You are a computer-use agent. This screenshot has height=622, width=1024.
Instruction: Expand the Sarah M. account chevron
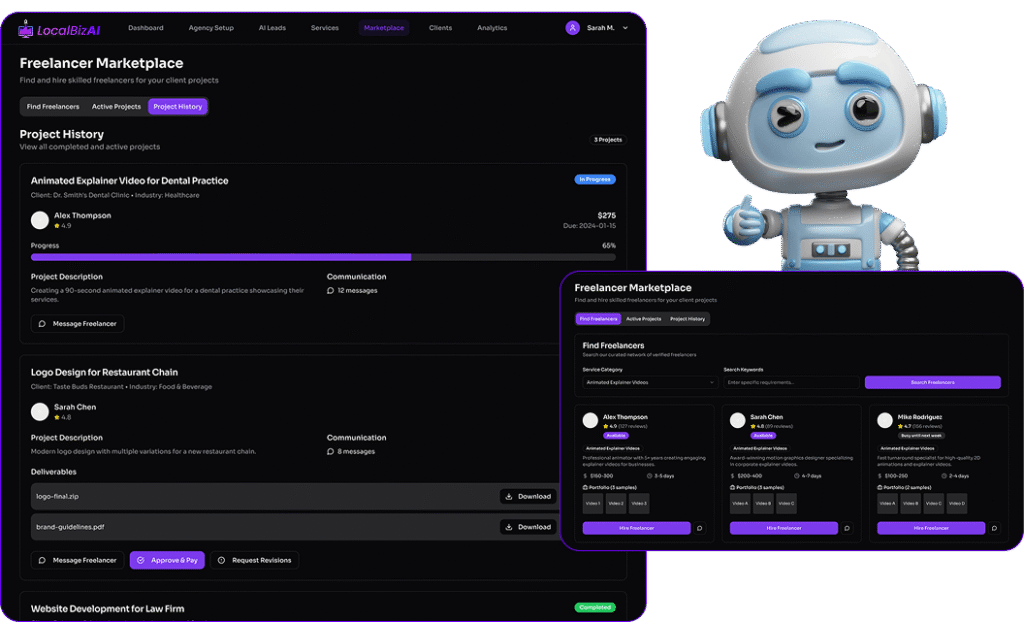point(625,28)
